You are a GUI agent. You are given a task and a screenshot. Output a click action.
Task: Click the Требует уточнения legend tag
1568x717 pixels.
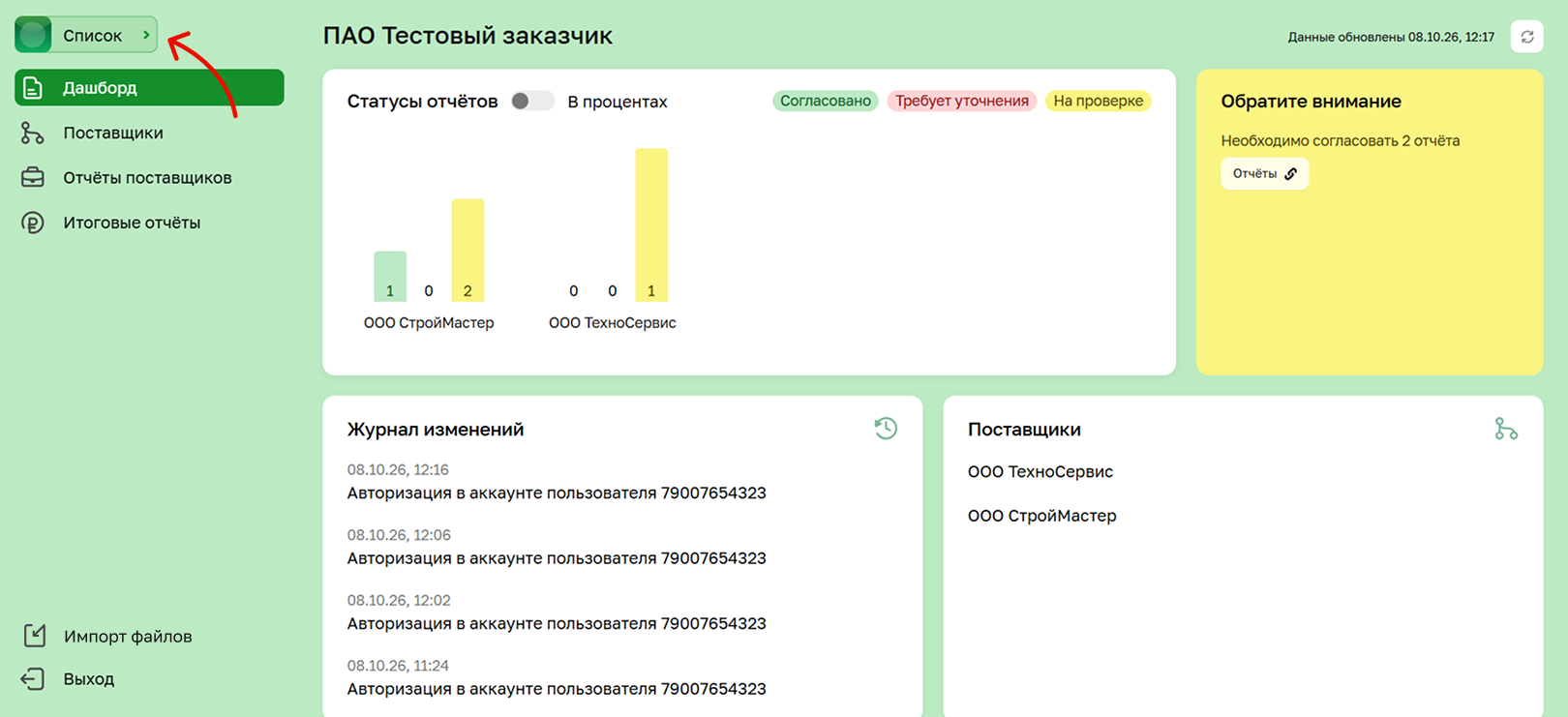point(962,101)
